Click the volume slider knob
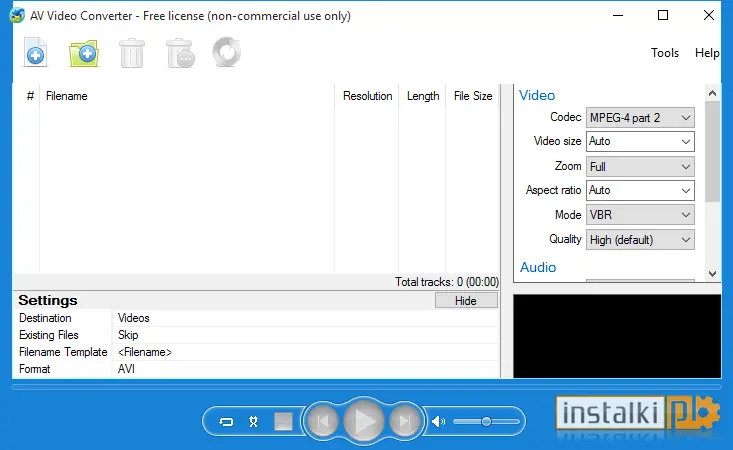733x450 pixels. 486,421
